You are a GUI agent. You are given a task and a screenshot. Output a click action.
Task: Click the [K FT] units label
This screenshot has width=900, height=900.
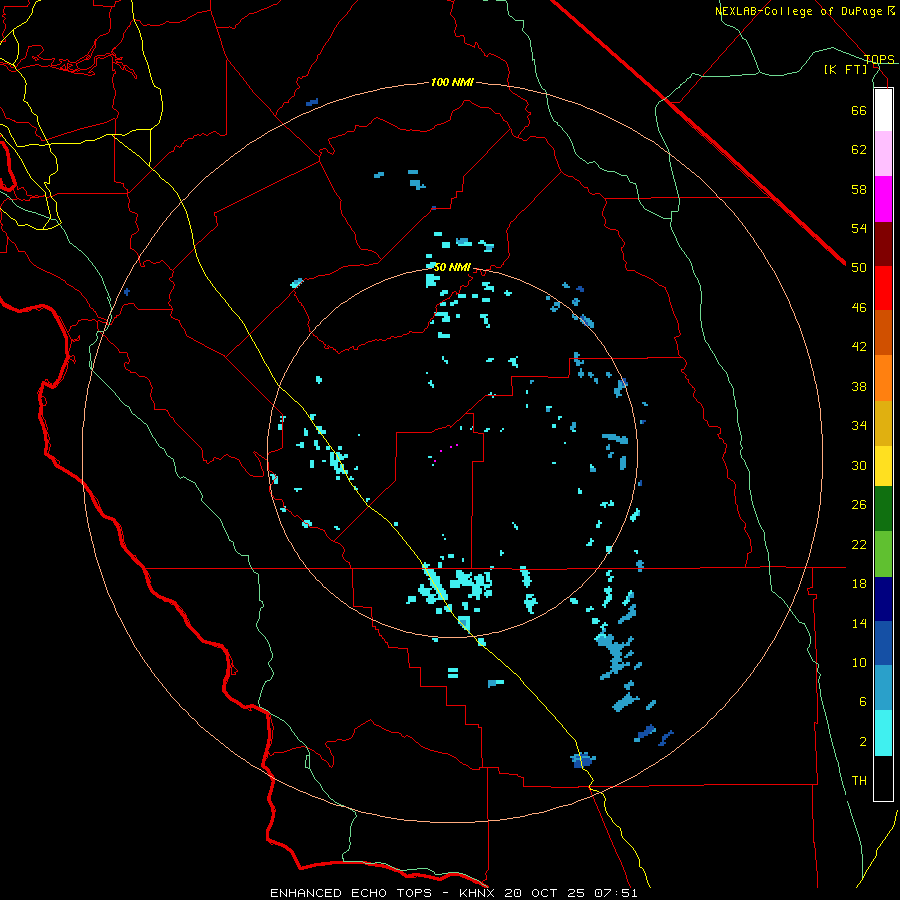(x=845, y=69)
